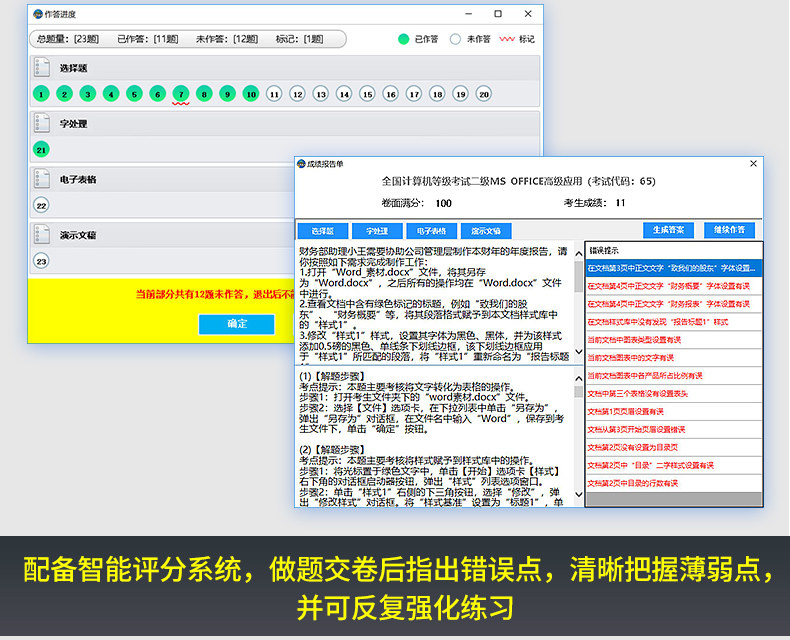Image resolution: width=790 pixels, height=640 pixels.
Task: Switch to the 字处理 tab in score report
Action: tap(377, 231)
